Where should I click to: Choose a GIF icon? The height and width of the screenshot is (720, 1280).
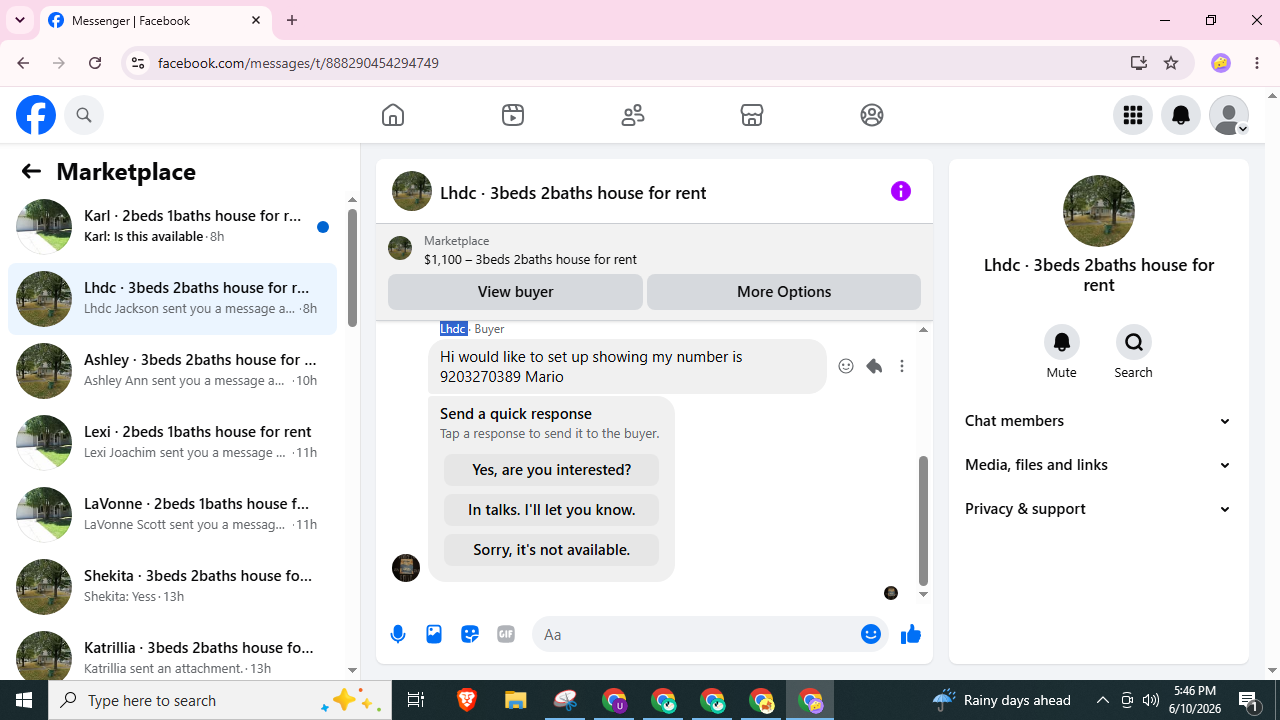pos(506,634)
